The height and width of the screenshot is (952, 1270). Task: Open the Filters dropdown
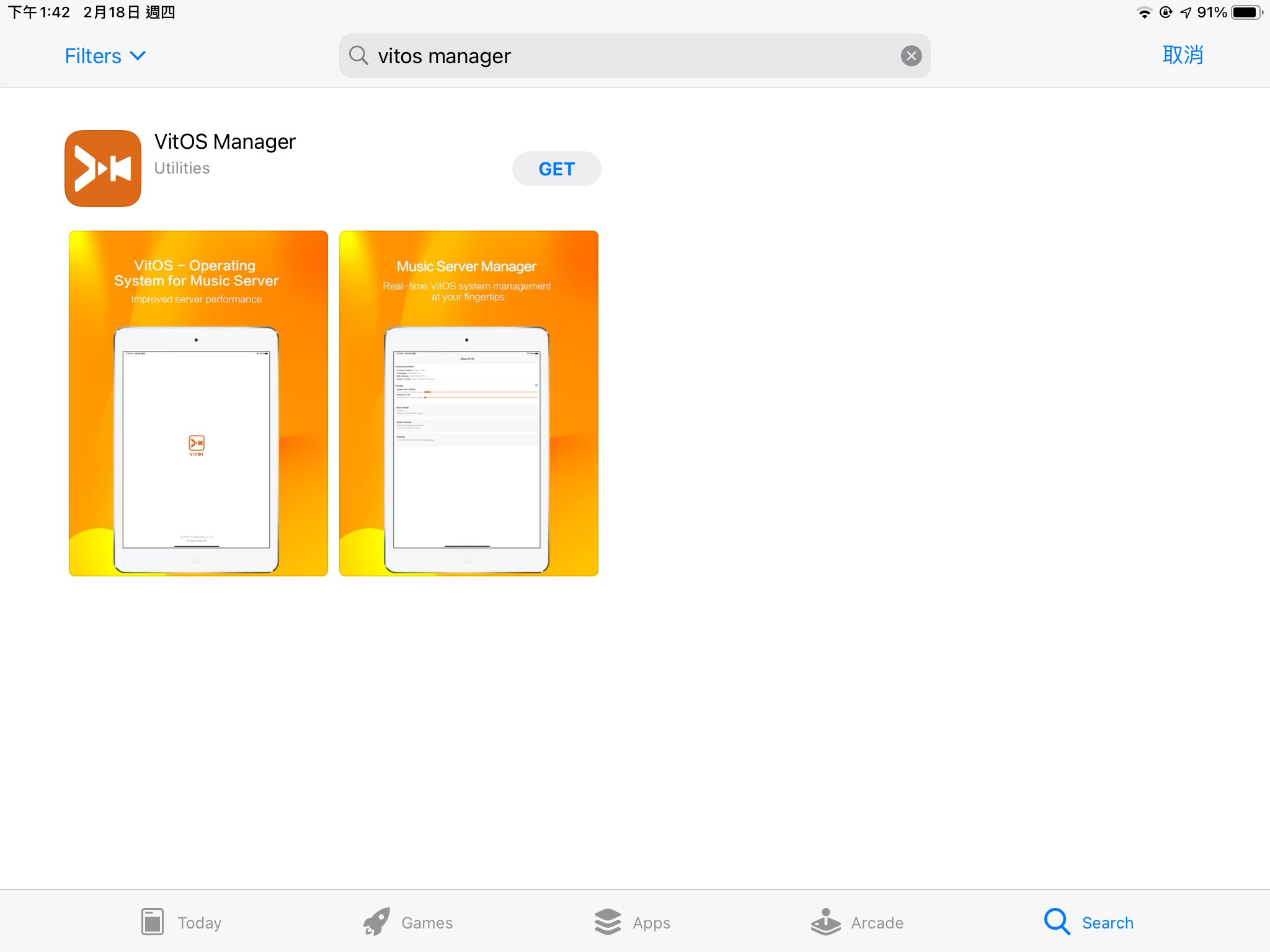105,56
